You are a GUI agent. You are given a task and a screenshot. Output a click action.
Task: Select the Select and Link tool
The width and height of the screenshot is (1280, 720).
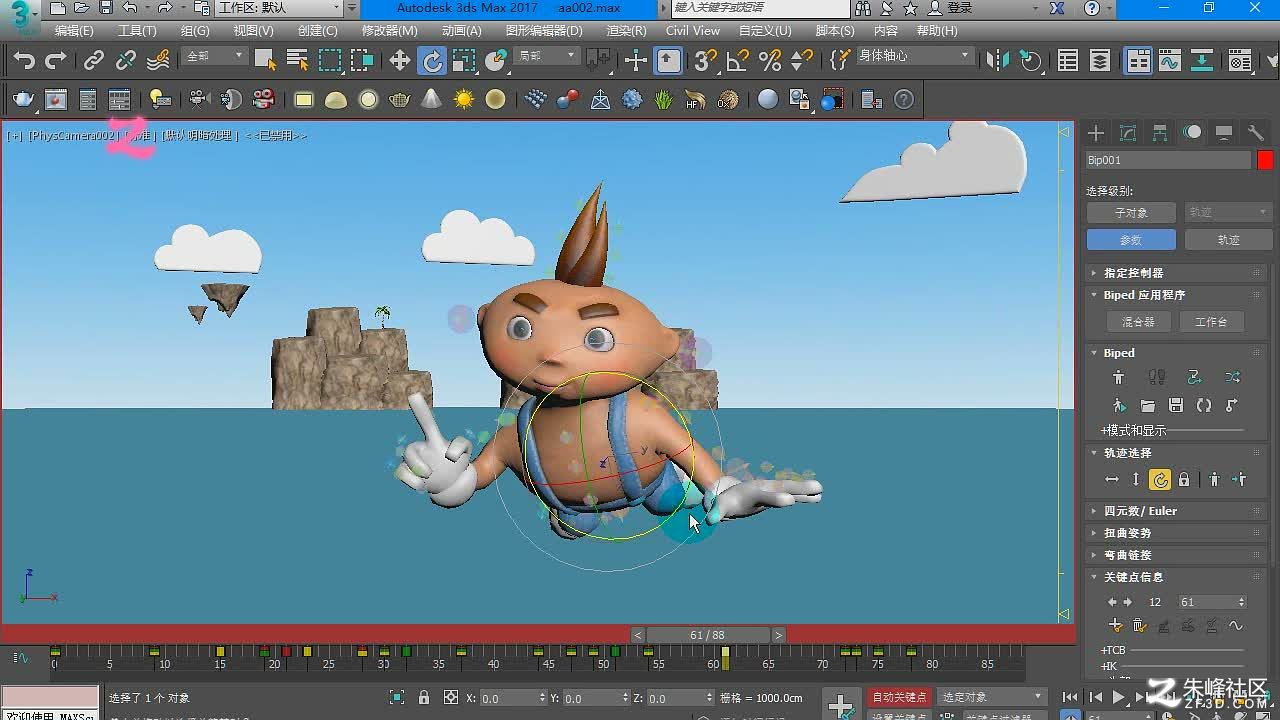(x=93, y=61)
